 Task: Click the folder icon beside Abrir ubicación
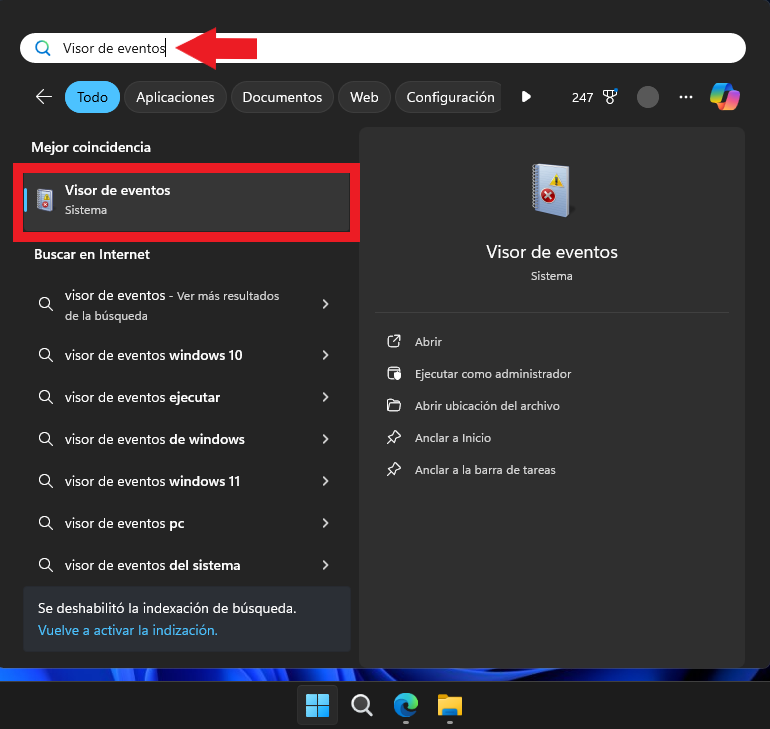(x=394, y=405)
